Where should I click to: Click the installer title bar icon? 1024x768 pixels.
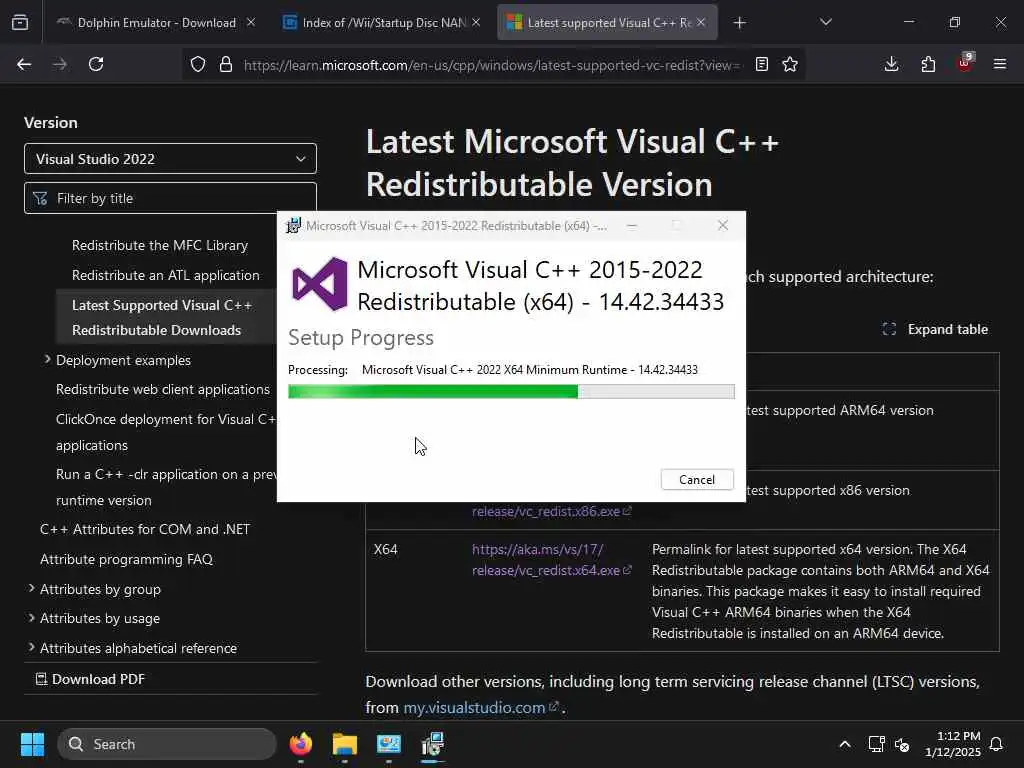(x=294, y=225)
